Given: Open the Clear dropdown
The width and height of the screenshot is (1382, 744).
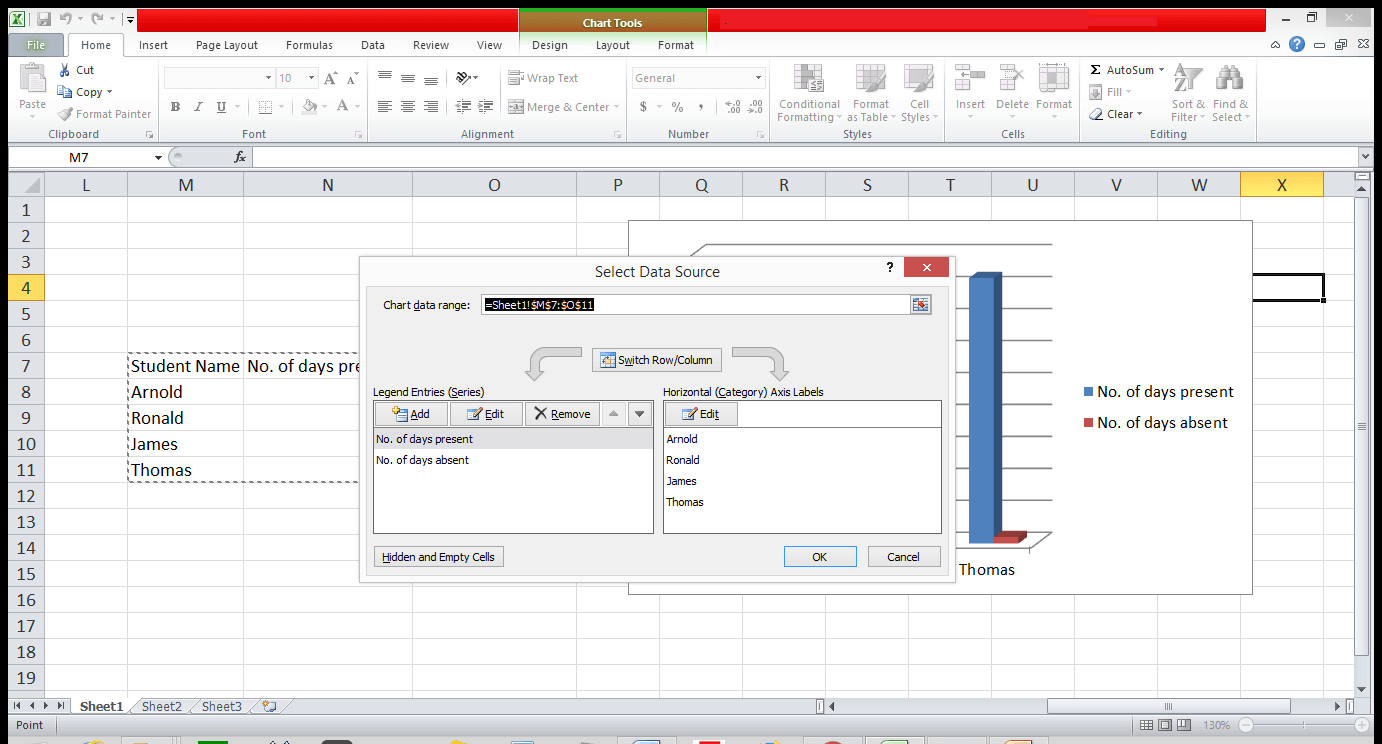Looking at the screenshot, I should (x=1141, y=114).
